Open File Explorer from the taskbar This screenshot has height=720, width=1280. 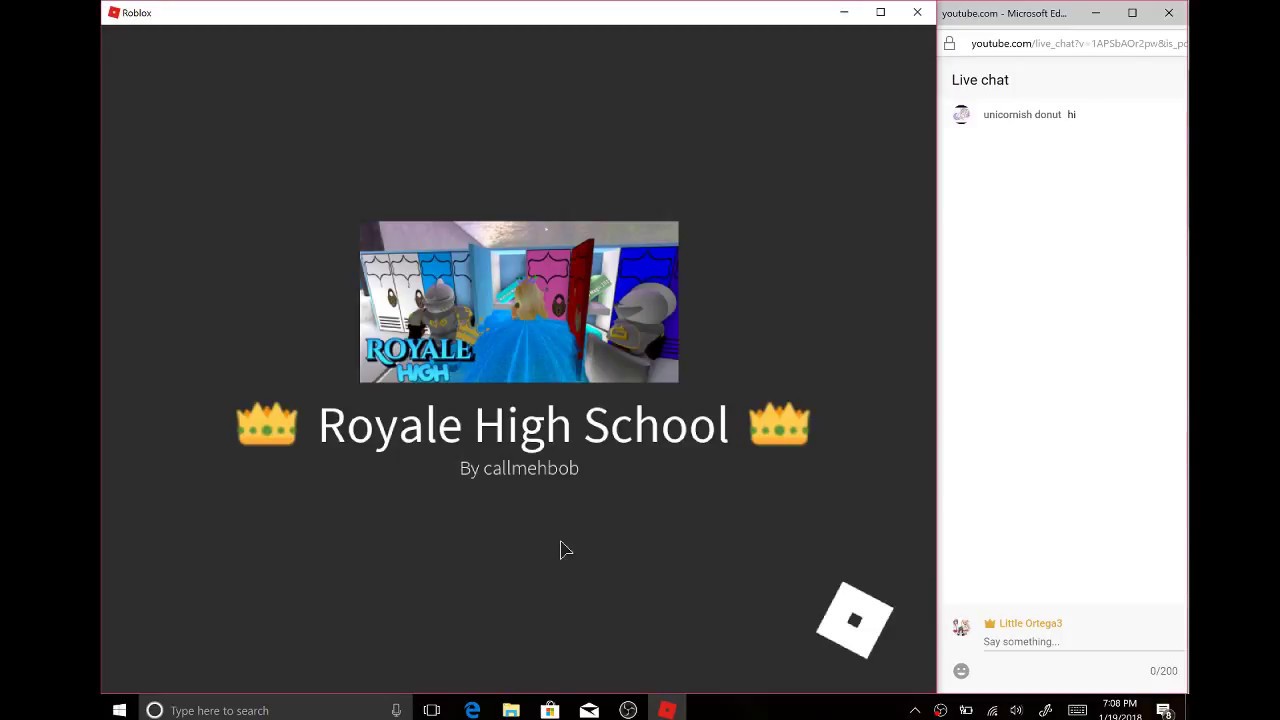pos(511,710)
